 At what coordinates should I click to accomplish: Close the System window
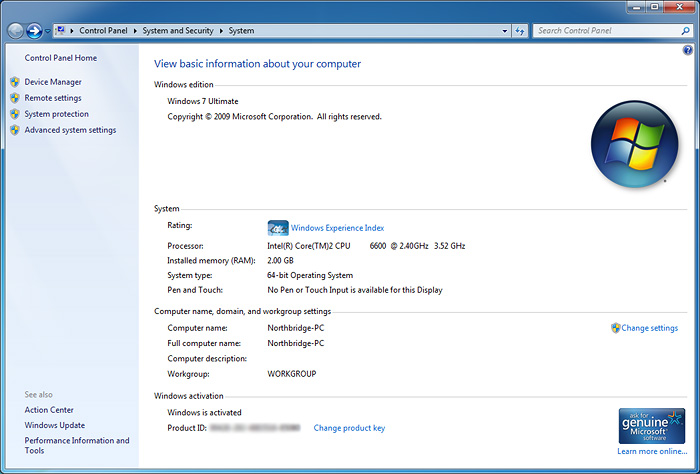click(x=679, y=7)
